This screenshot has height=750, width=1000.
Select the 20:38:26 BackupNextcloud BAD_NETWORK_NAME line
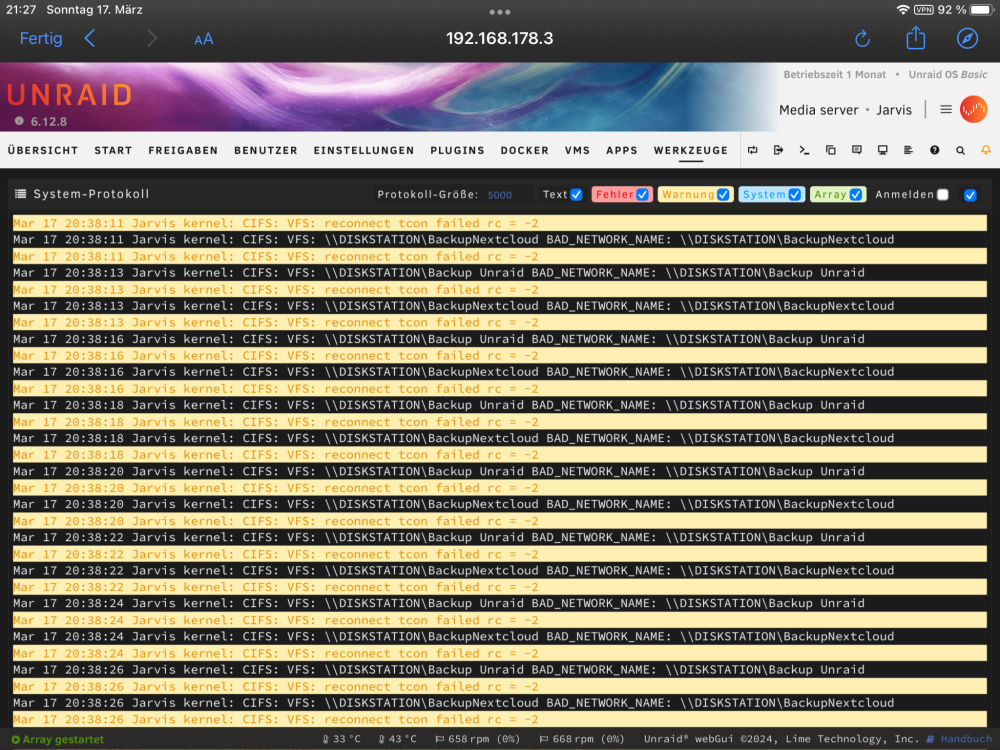pyautogui.click(x=499, y=702)
